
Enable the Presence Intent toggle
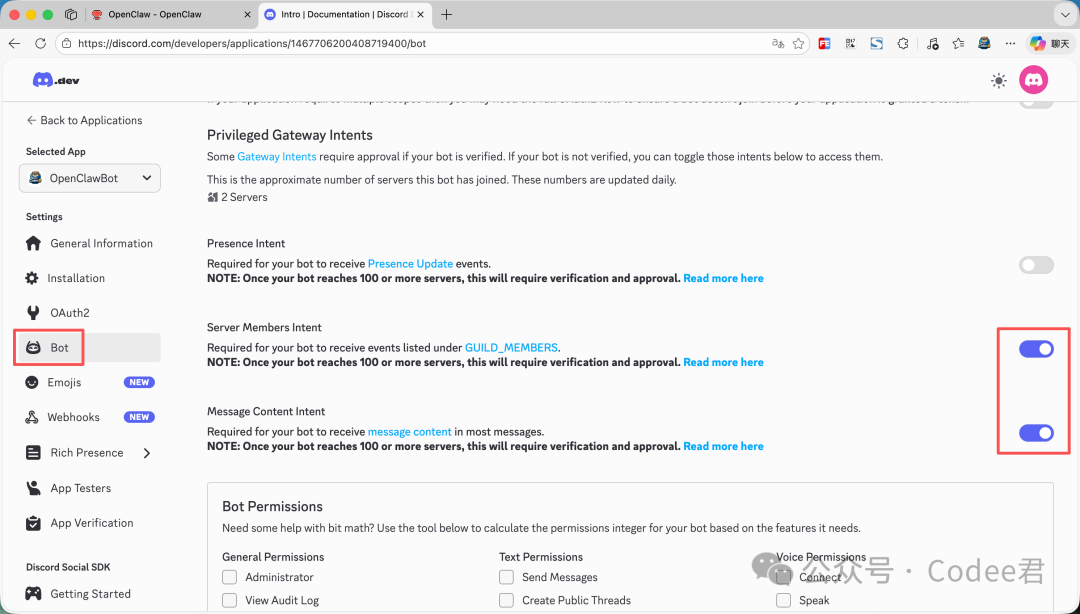click(1036, 265)
